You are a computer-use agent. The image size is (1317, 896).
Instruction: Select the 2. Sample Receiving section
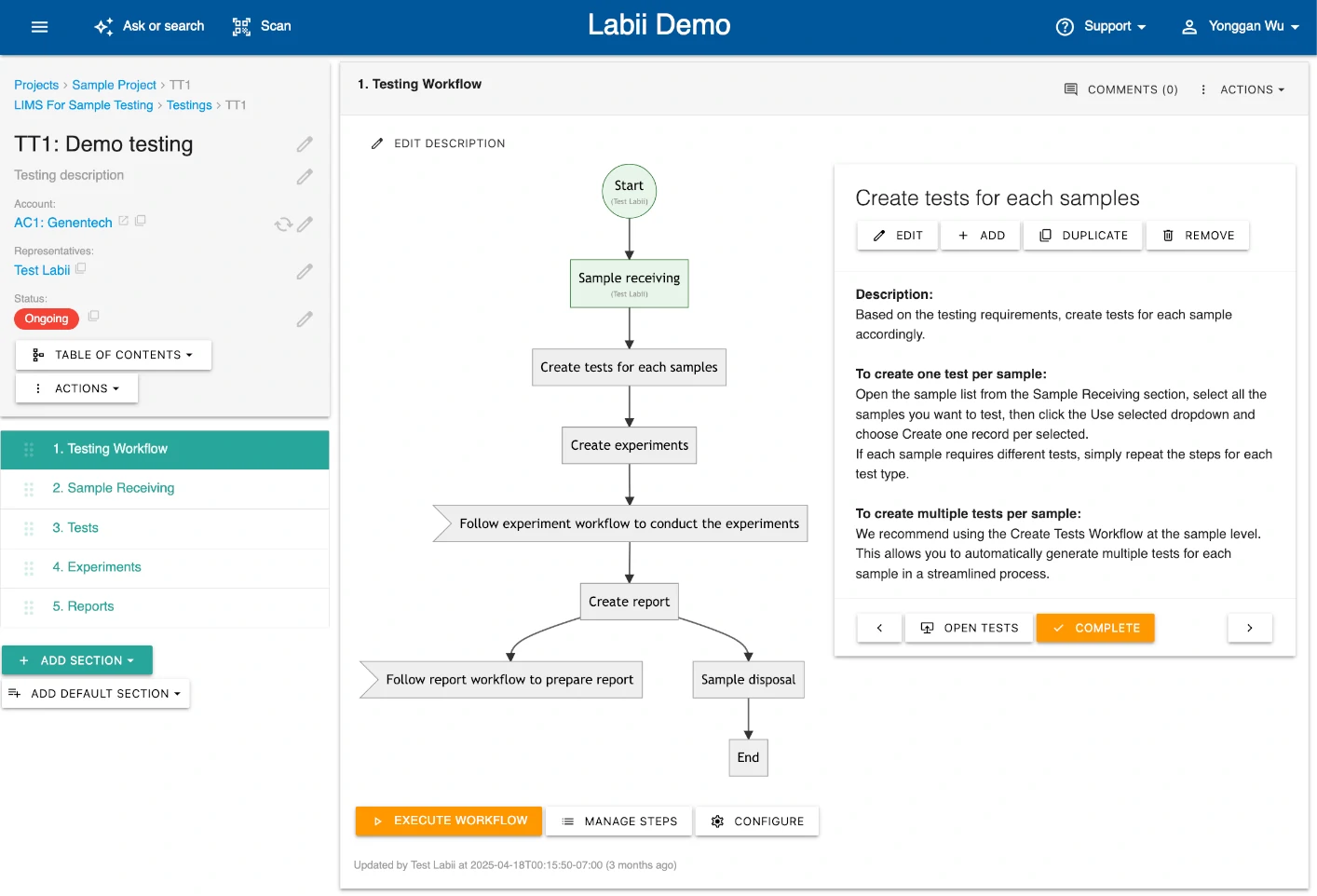113,487
